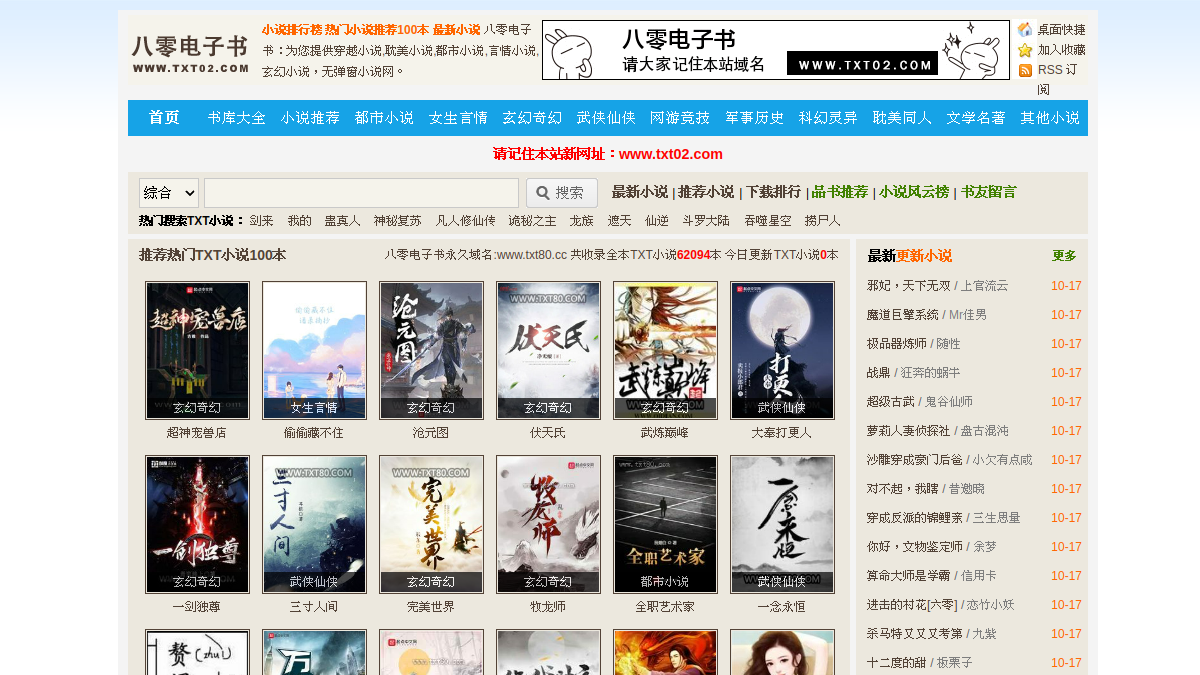This screenshot has width=1200, height=675.
Task: Click the 大奉打更人 book cover
Action: (x=782, y=350)
